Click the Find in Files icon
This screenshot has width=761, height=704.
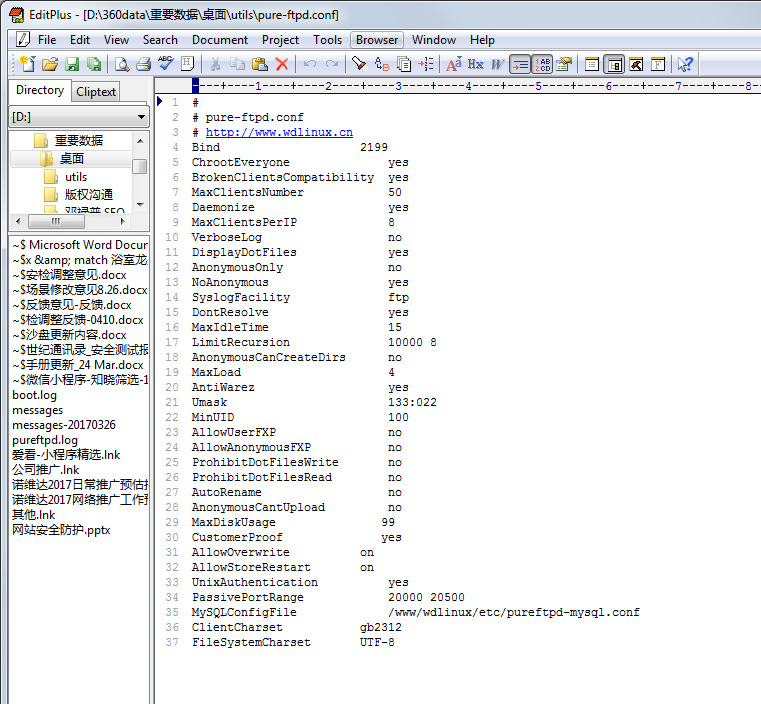[x=403, y=64]
